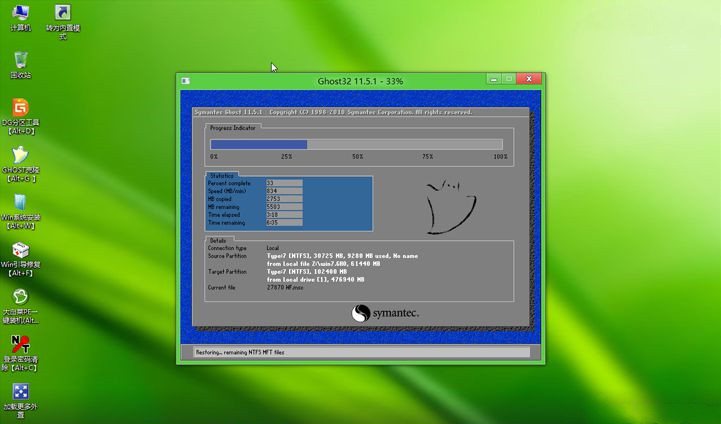This screenshot has width=721, height=424.
Task: Select 登录密码清除 [Alt+C] desktop icon
Action: click(x=20, y=354)
